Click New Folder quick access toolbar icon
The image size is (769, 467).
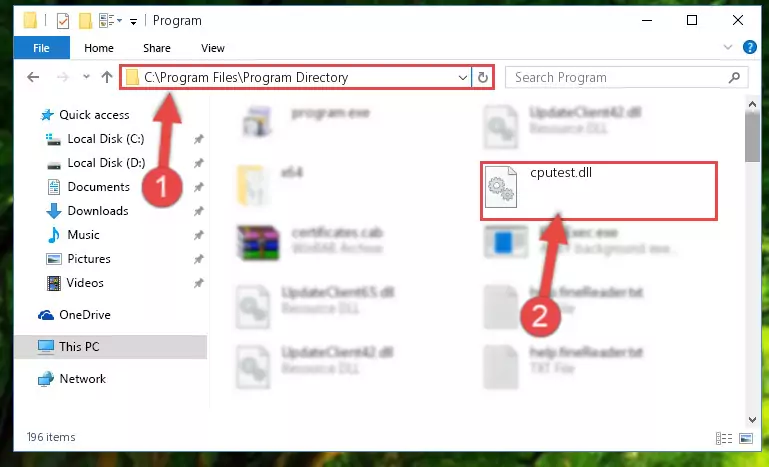[85, 21]
